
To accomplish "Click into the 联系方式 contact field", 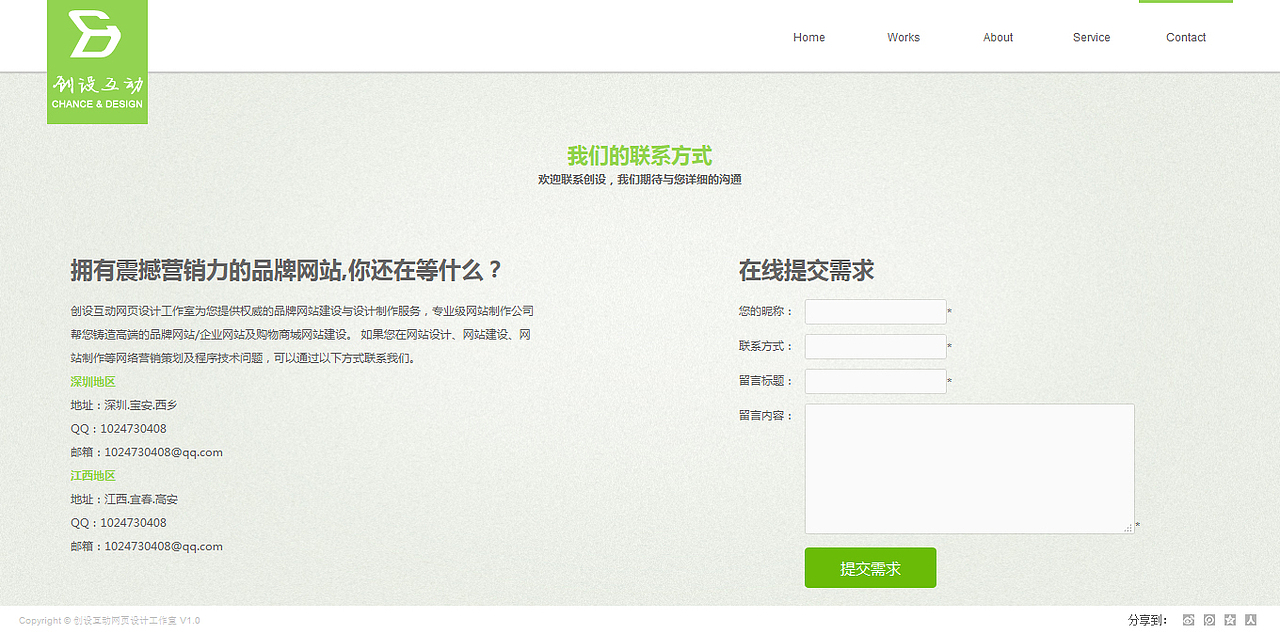I will pos(875,347).
